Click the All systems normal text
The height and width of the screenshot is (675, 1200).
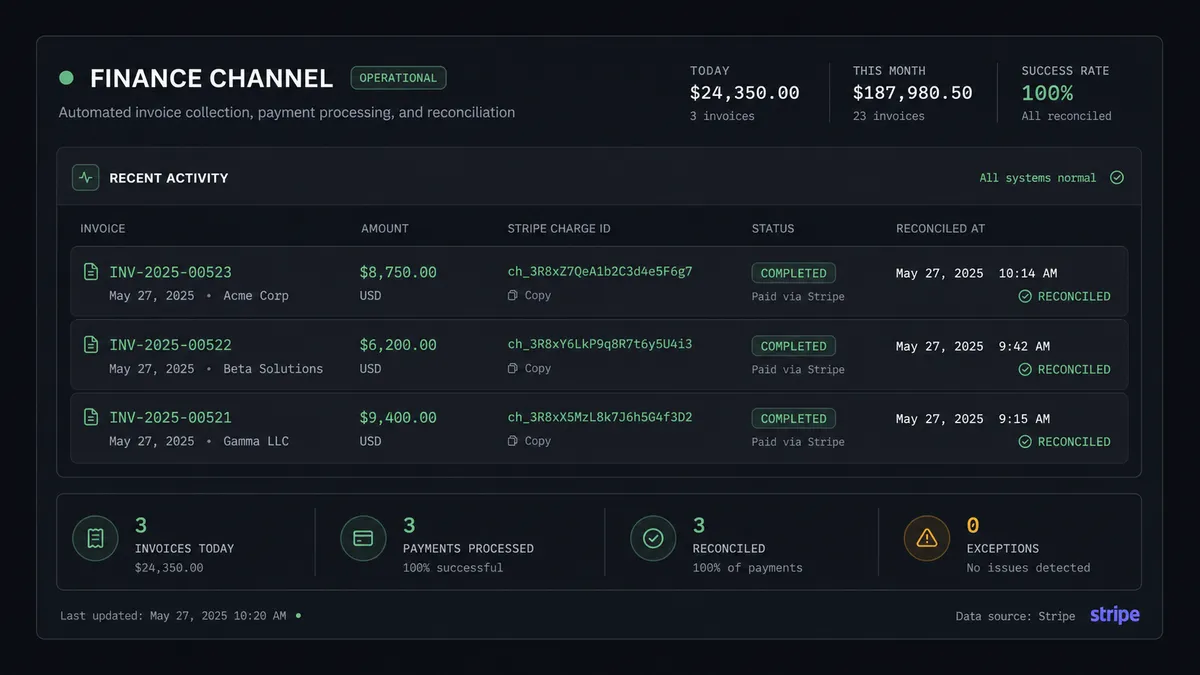tap(1038, 178)
